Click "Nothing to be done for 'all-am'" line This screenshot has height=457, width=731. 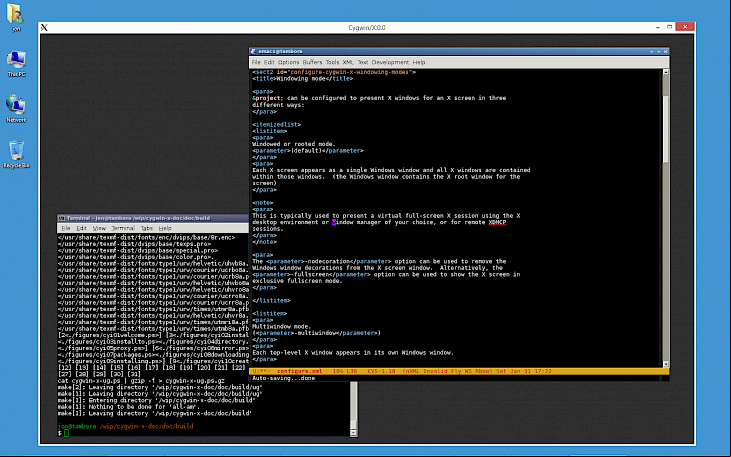click(x=129, y=407)
